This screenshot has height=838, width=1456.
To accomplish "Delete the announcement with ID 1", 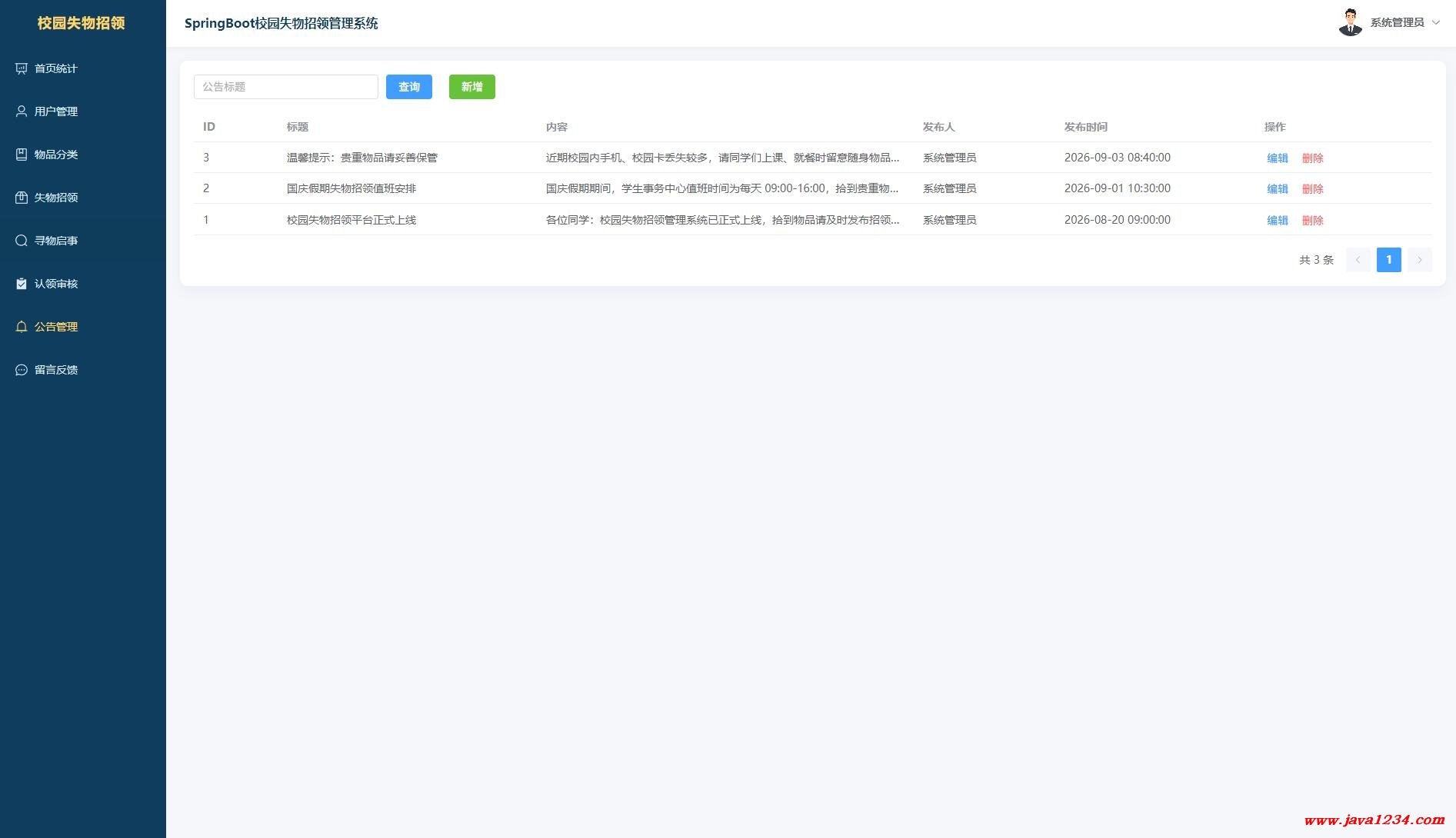I will [x=1313, y=221].
